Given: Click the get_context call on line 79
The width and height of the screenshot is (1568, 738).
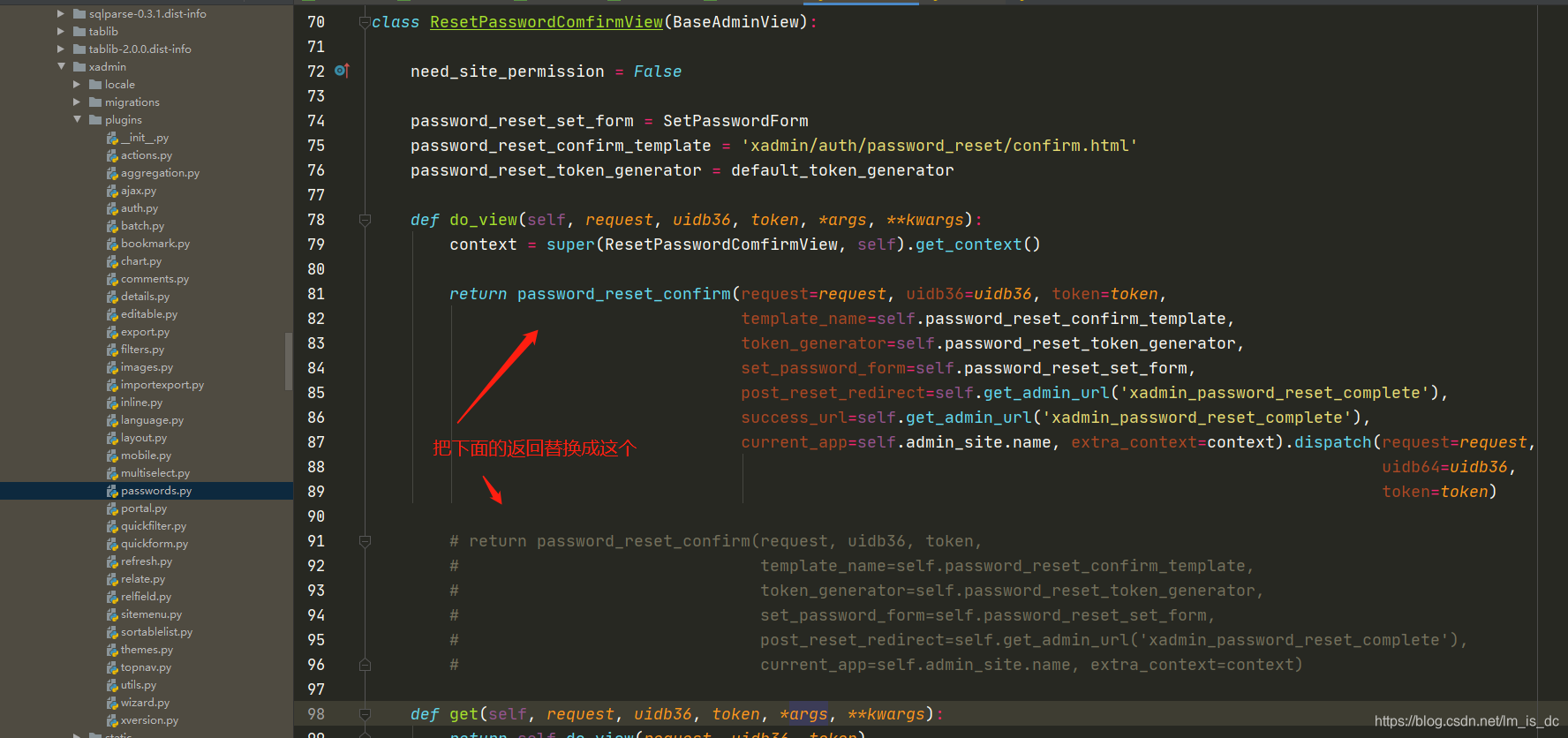Looking at the screenshot, I should (969, 245).
